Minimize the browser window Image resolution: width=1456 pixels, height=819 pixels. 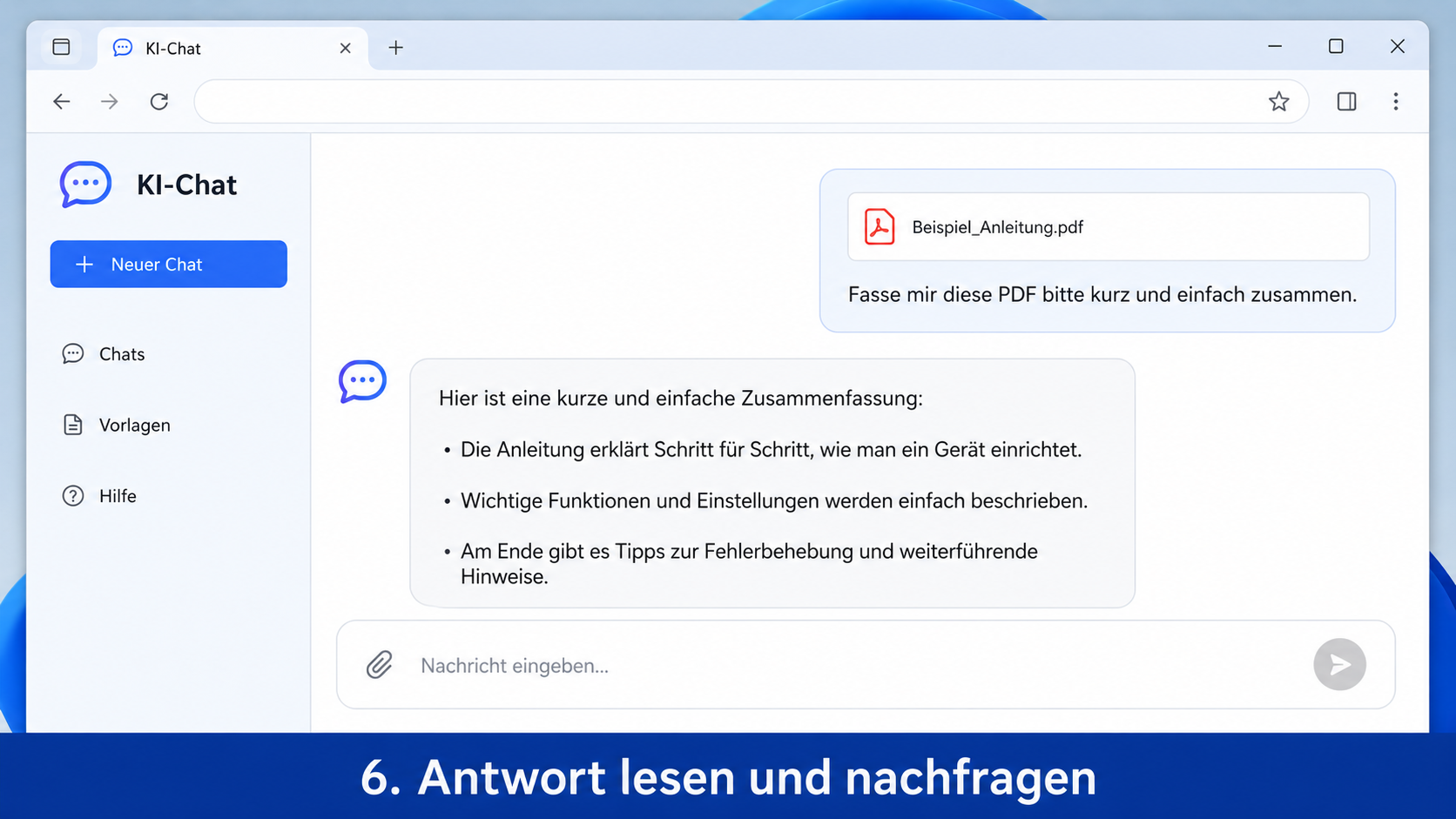tap(1275, 46)
